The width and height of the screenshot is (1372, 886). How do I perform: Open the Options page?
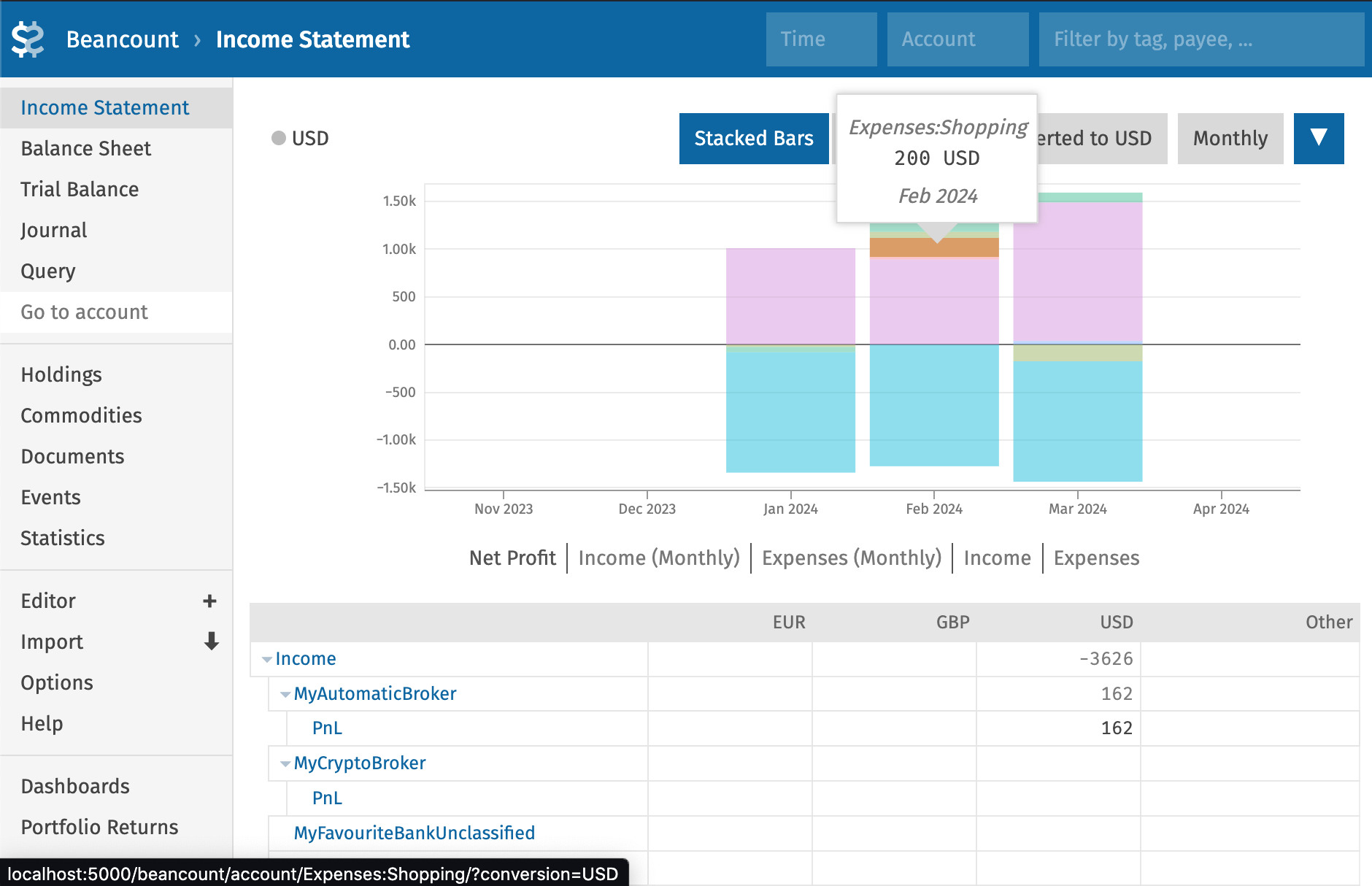[x=116, y=683]
